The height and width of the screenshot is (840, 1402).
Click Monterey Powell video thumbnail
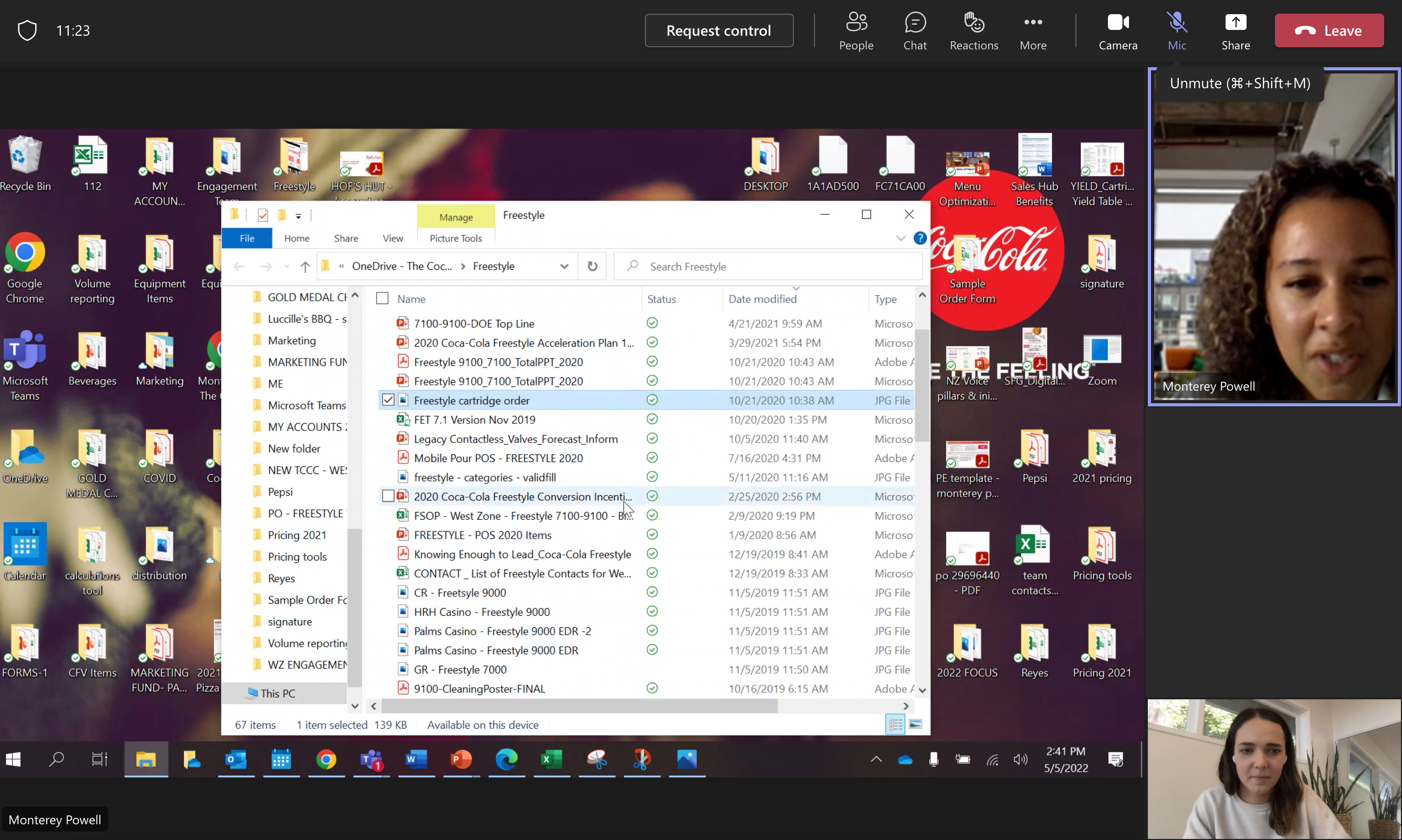click(1274, 236)
